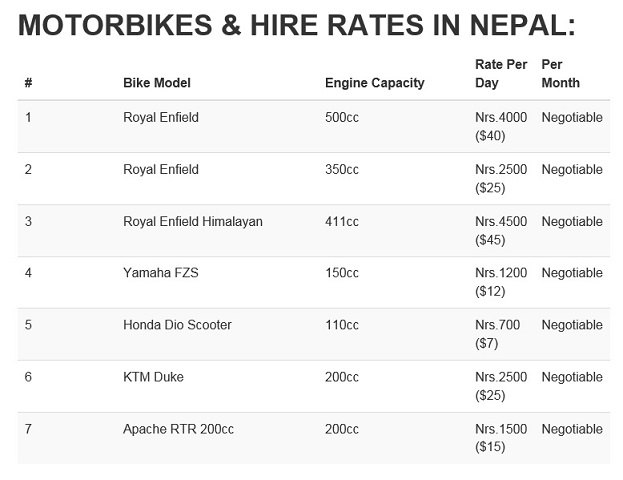Click the Rate Per Day header

(x=501, y=74)
